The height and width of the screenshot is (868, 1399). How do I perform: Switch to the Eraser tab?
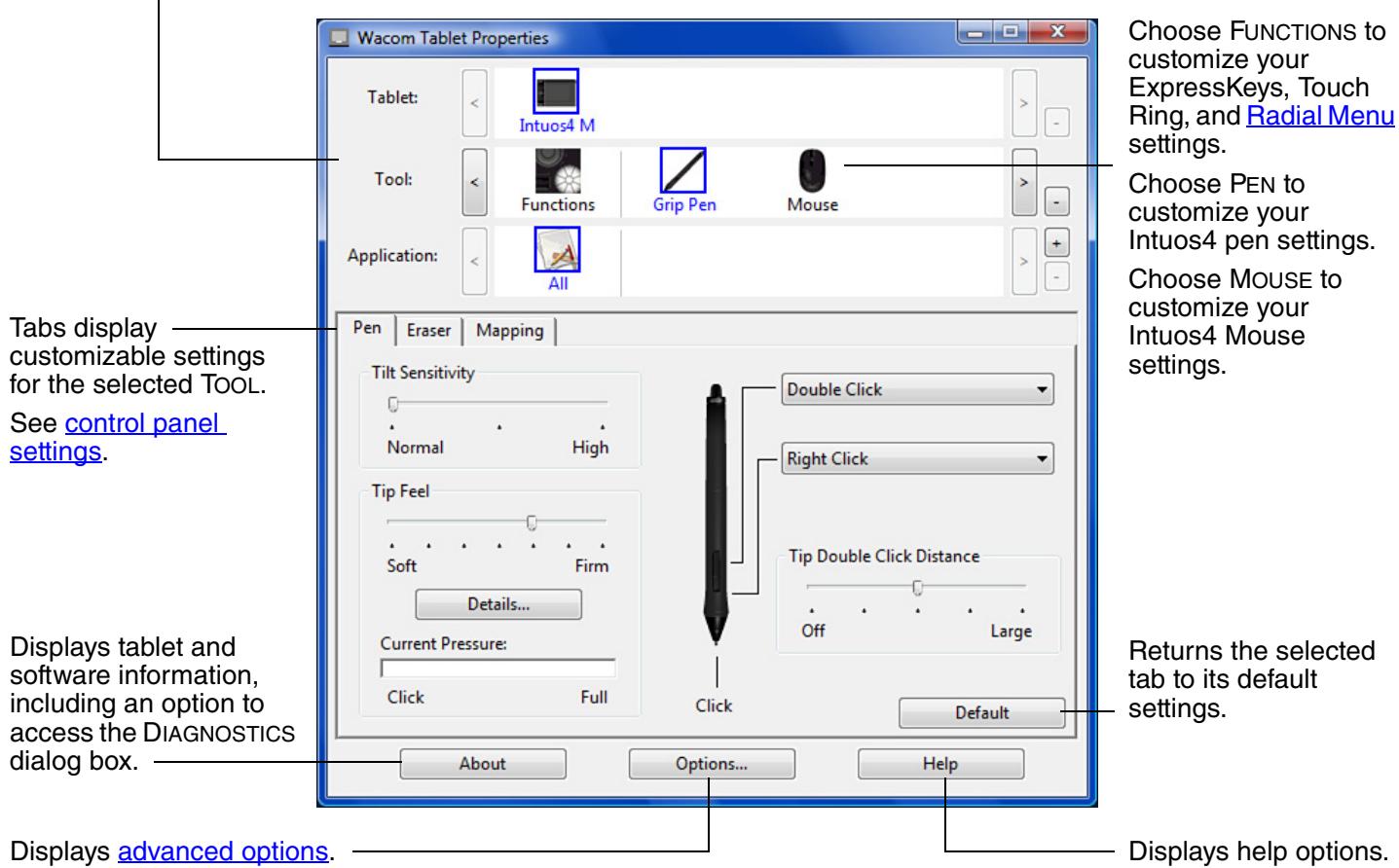pos(428,331)
